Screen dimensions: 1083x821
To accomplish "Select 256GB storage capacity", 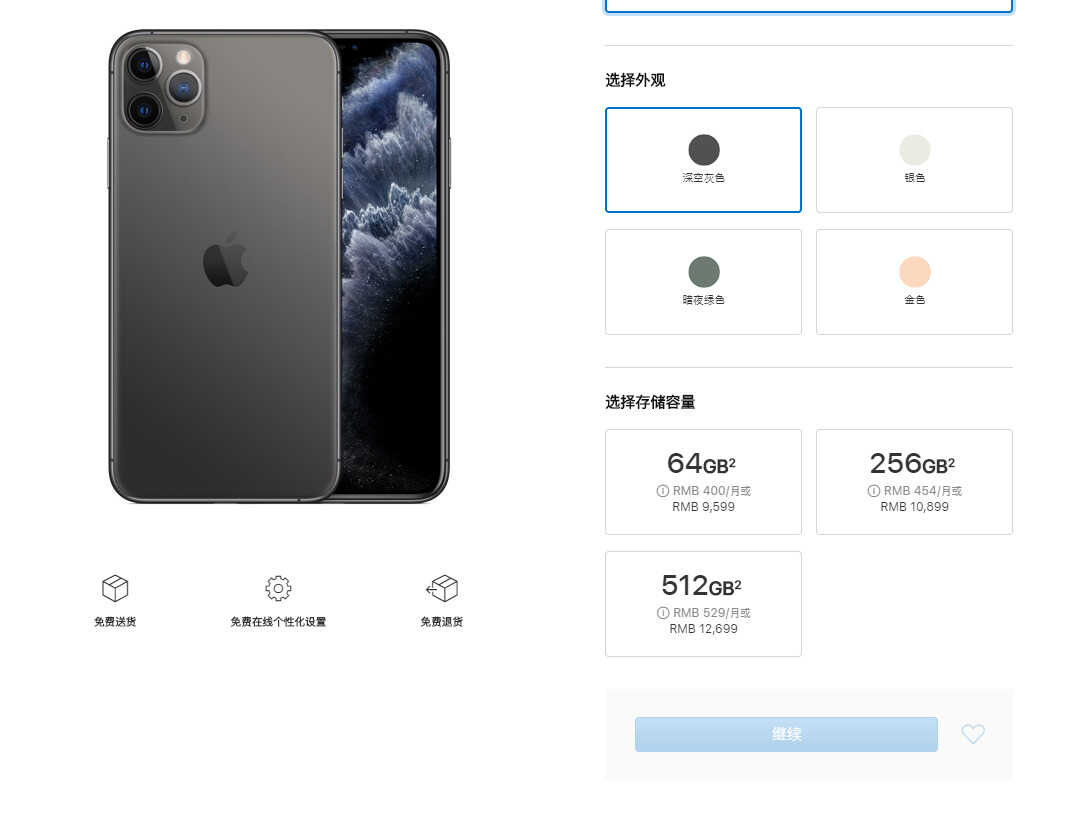I will click(914, 482).
